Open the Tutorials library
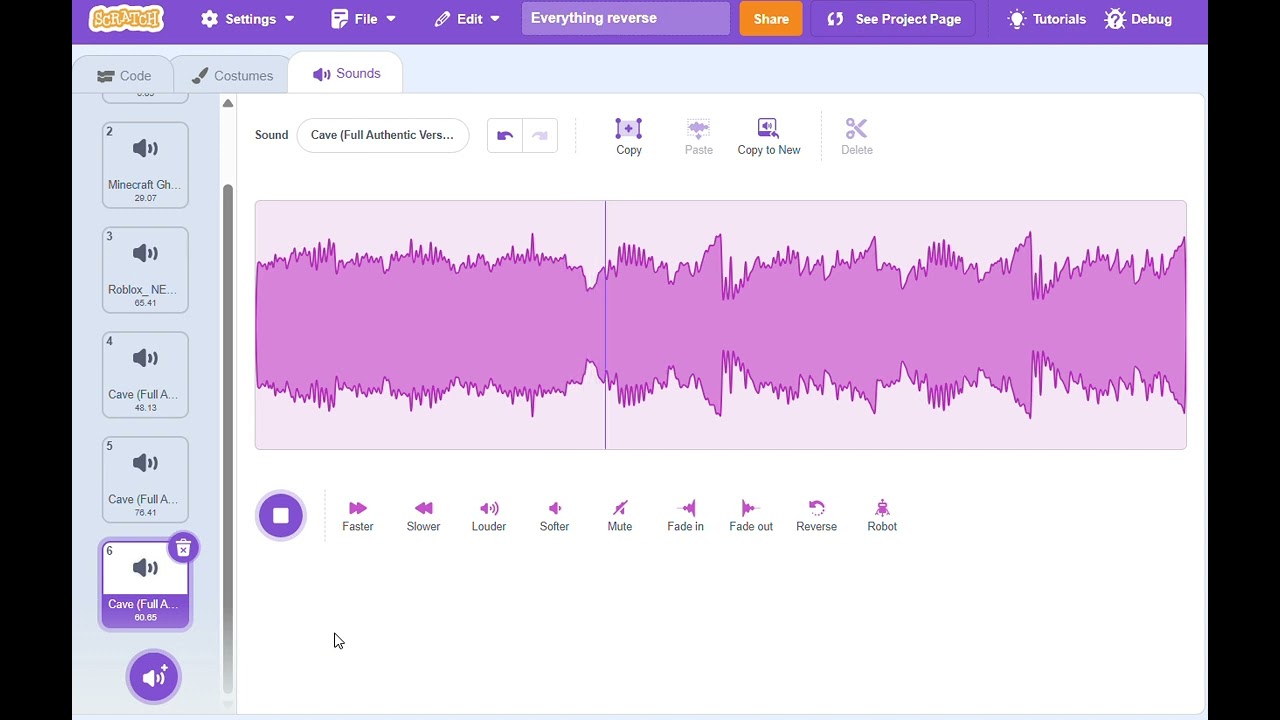The image size is (1280, 720). pos(1047,19)
